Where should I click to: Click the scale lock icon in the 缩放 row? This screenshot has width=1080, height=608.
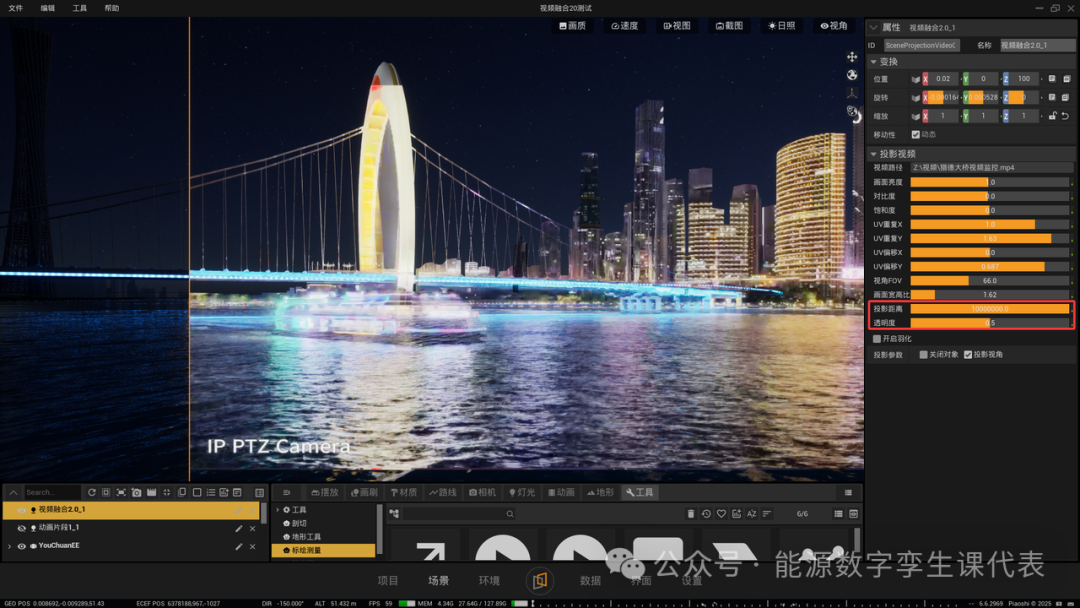1052,116
